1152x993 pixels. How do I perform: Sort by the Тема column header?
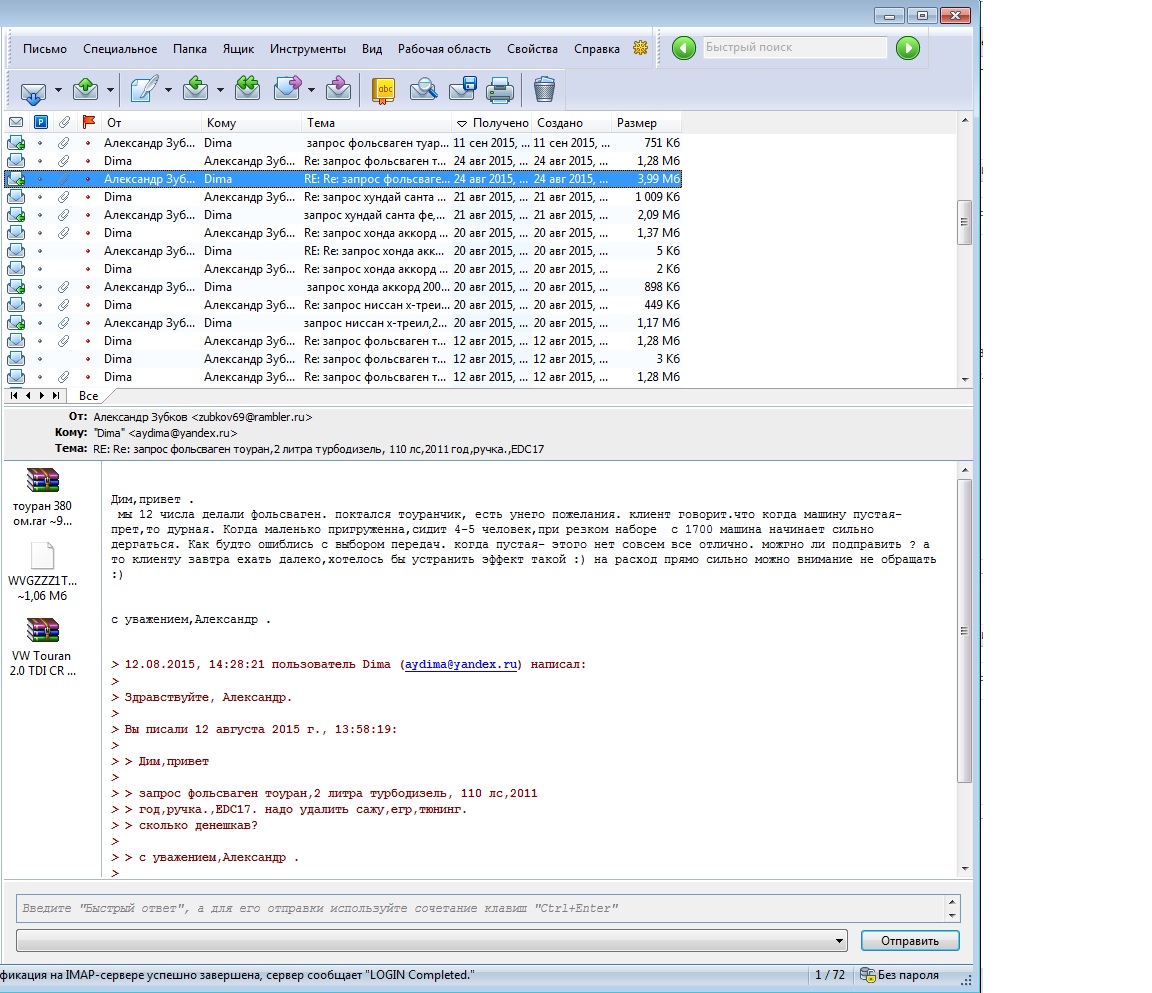click(376, 123)
